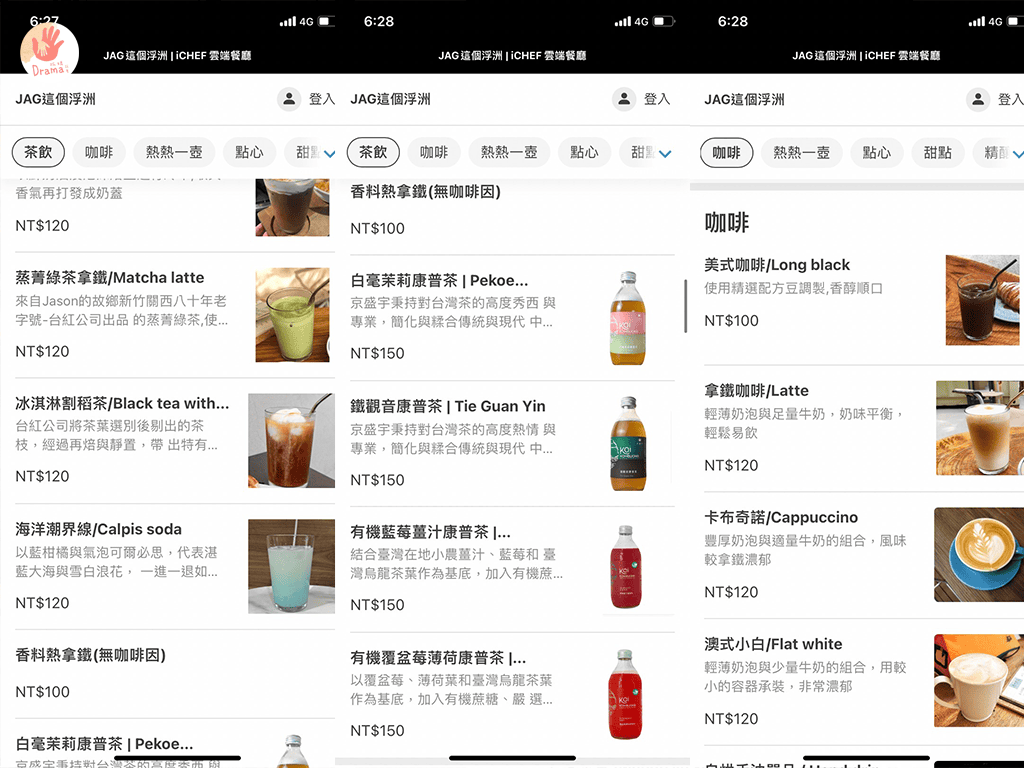Screen dimensions: 1024x768
Task: Click 登入 login link in middle screen
Action: [x=657, y=99]
